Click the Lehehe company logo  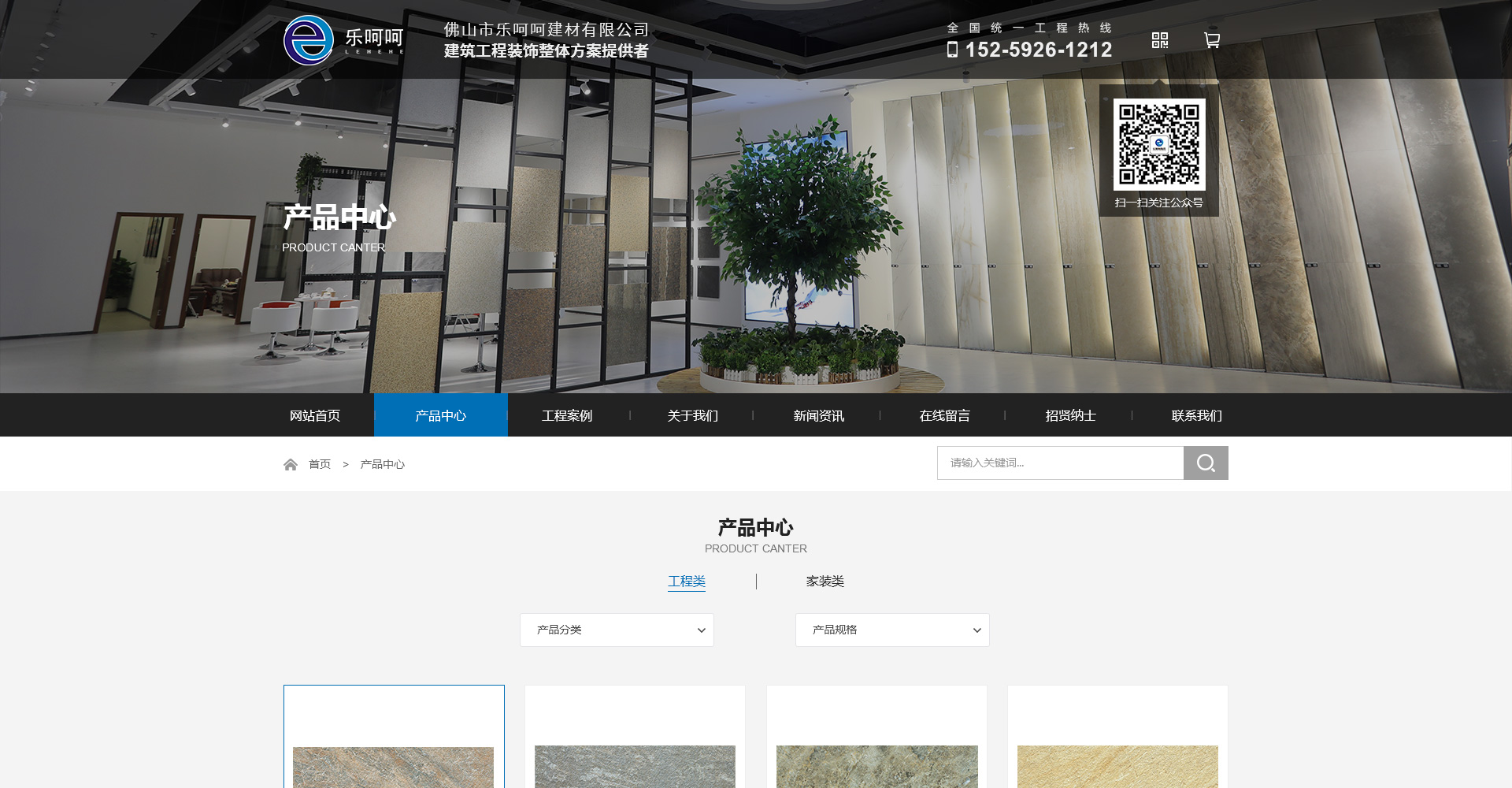[343, 40]
